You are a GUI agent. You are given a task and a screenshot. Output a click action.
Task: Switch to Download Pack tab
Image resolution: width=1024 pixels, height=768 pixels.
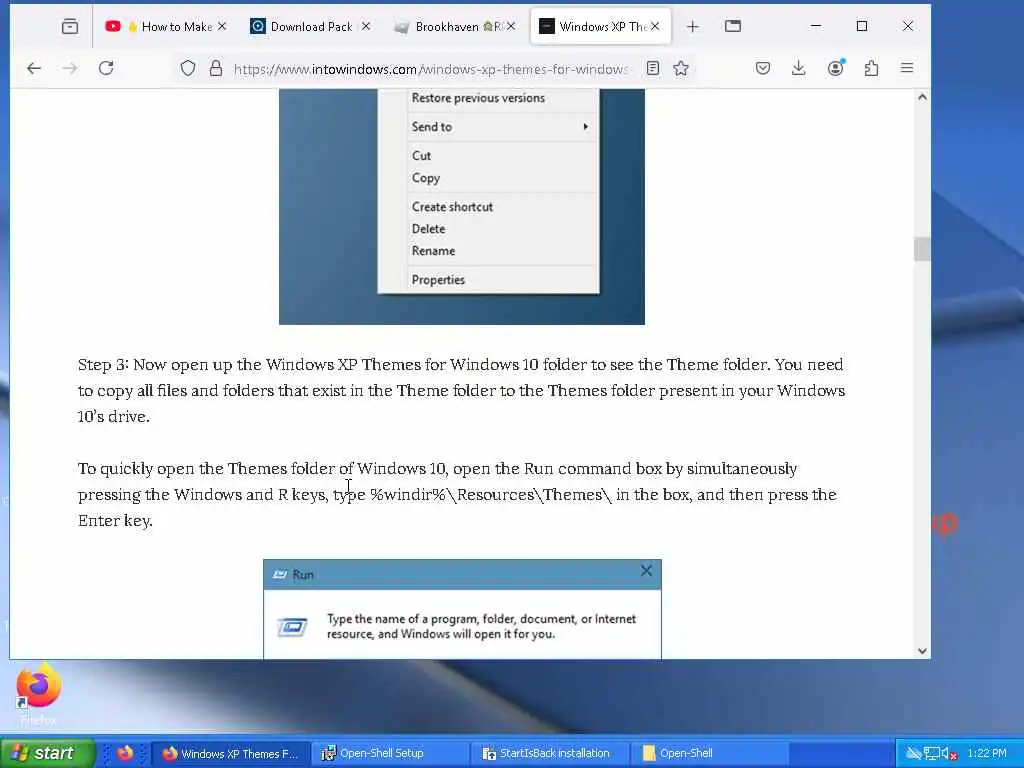(311, 26)
